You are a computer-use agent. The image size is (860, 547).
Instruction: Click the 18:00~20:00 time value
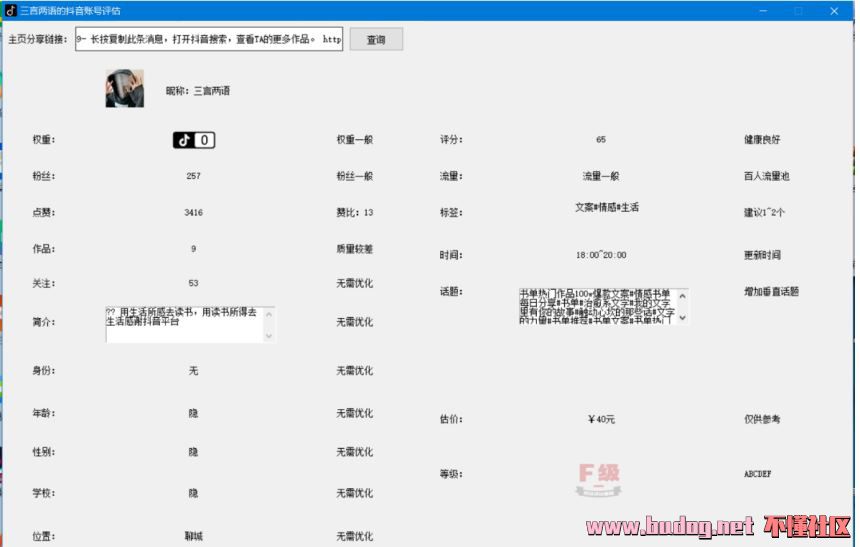601,255
